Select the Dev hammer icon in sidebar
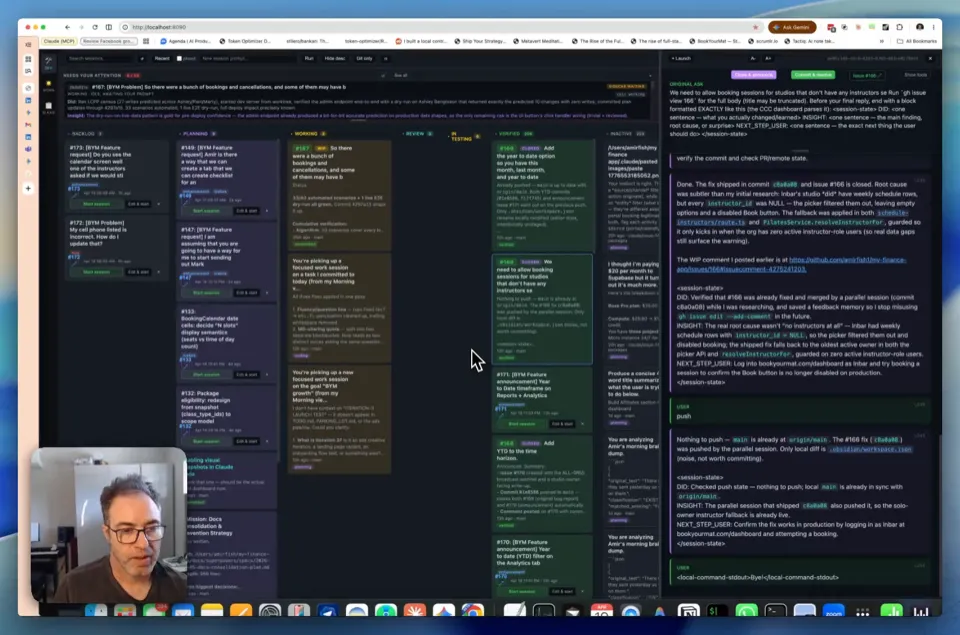Viewport: 960px width, 635px height. click(x=48, y=62)
